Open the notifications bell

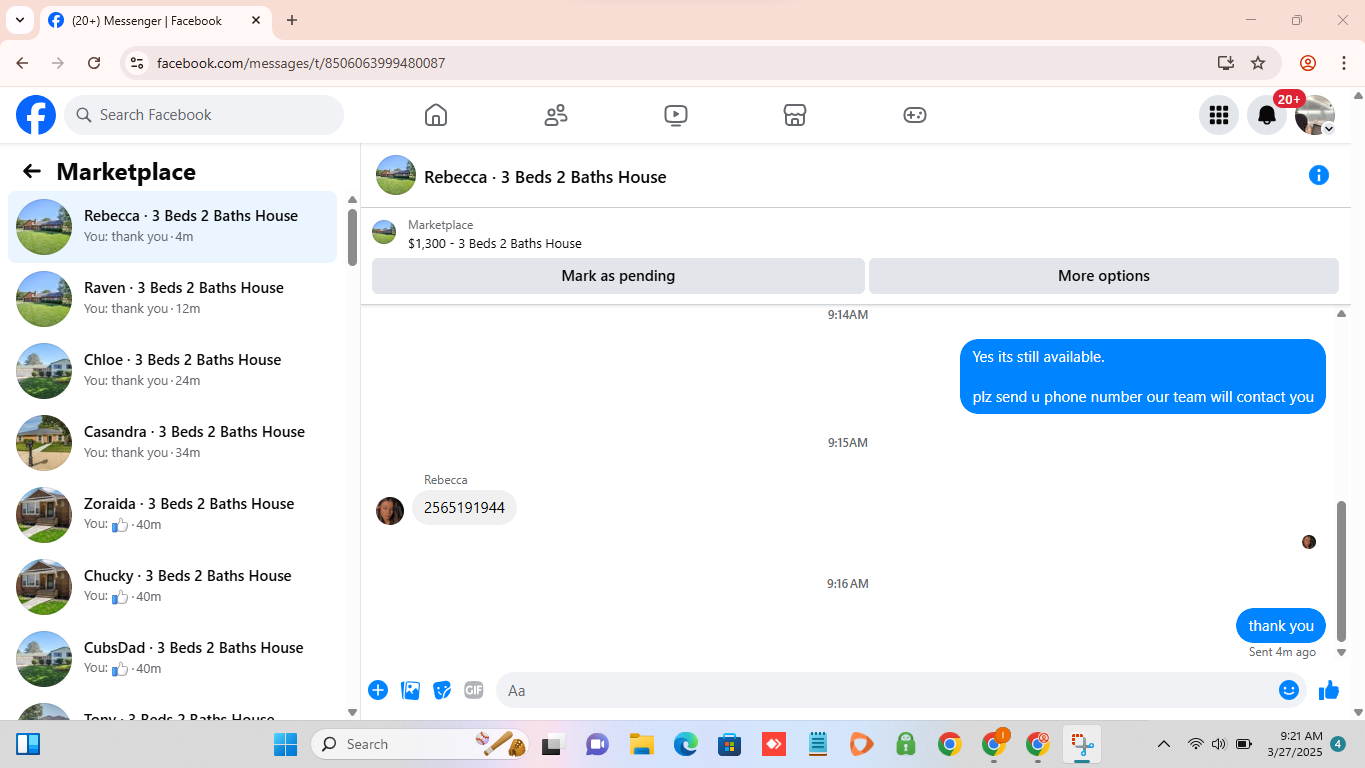pyautogui.click(x=1267, y=115)
